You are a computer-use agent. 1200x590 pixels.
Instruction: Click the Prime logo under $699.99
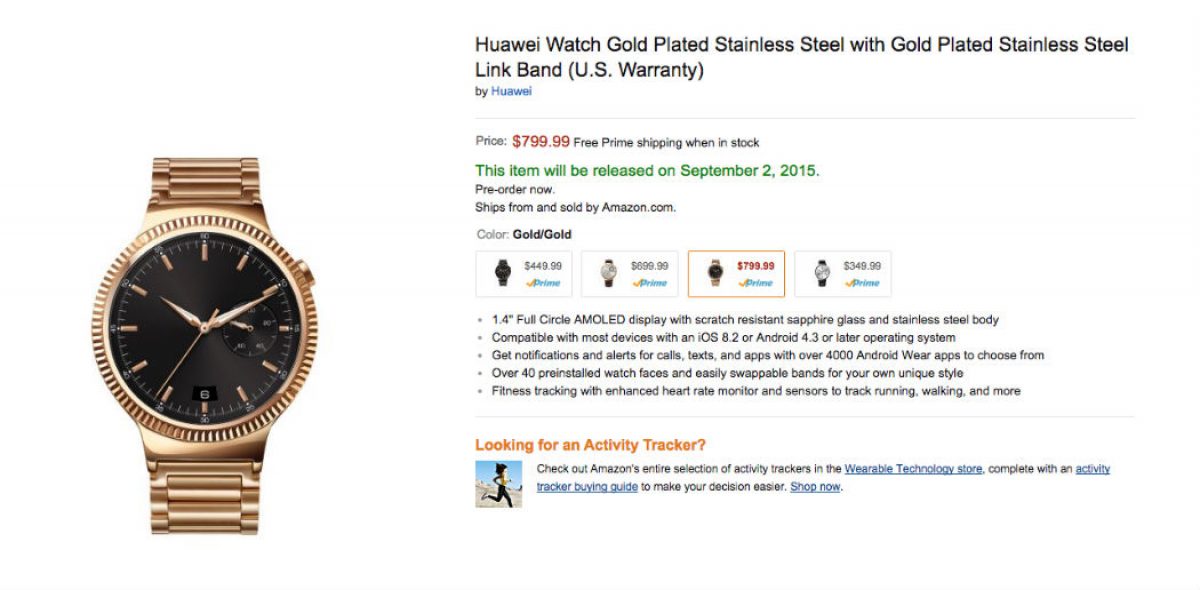click(x=649, y=283)
